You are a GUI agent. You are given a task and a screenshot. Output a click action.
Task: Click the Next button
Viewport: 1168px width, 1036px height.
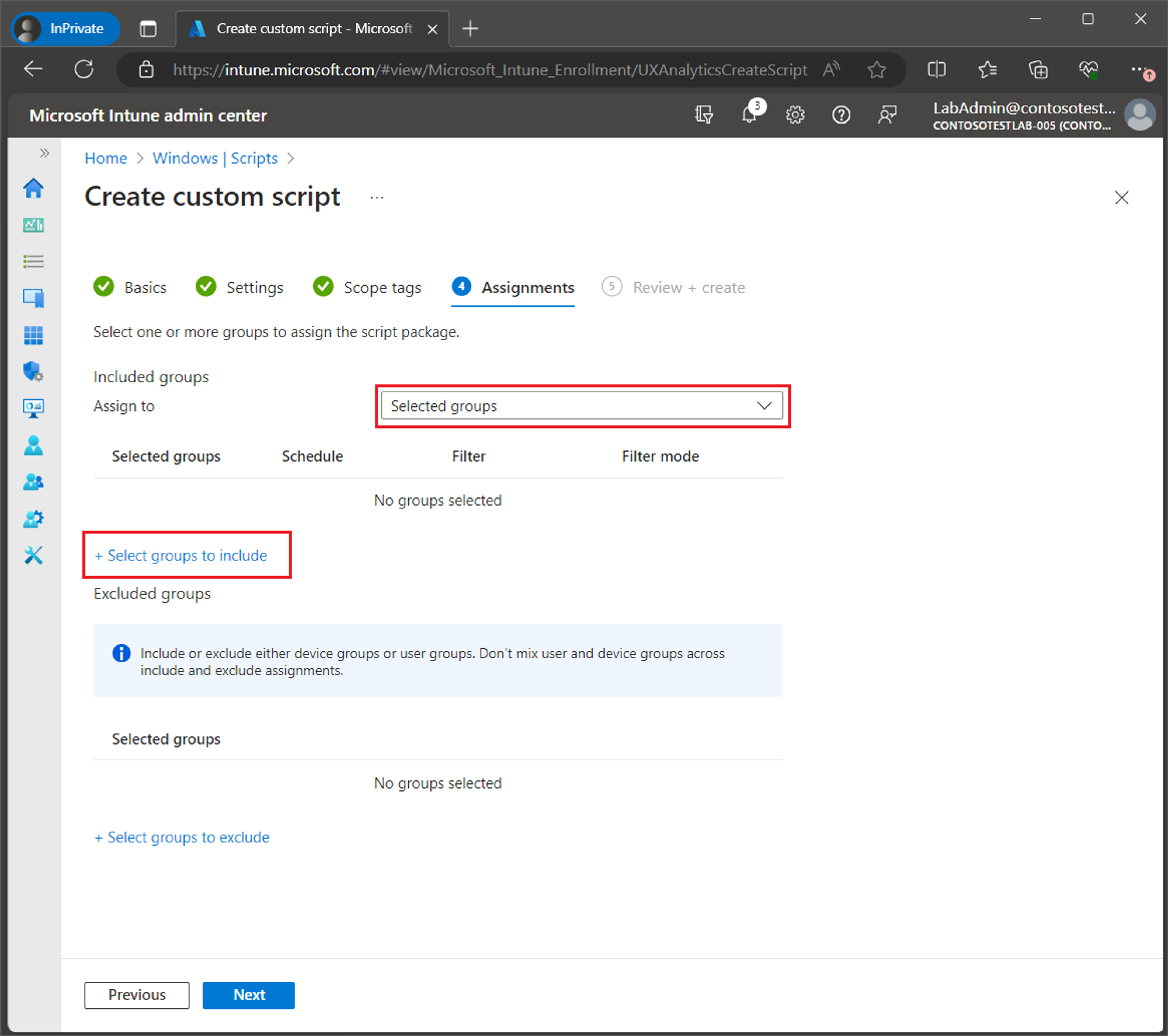[249, 995]
